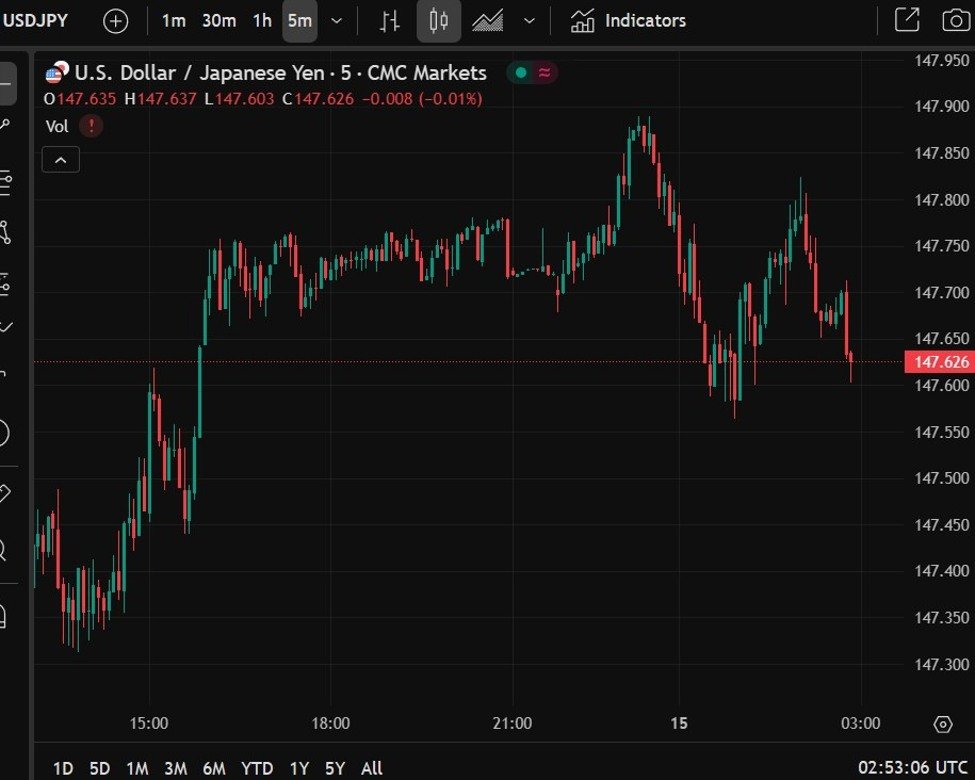Select the 1D date range tab
The height and width of the screenshot is (780, 975).
[63, 768]
